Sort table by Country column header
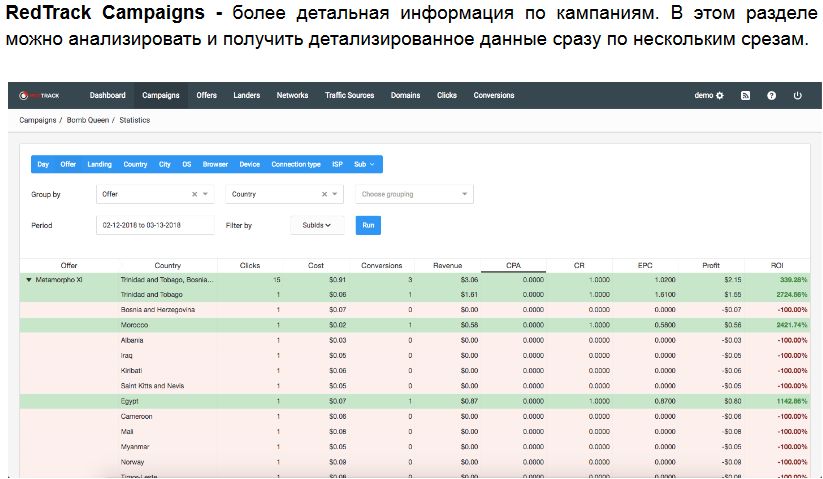 pos(168,265)
